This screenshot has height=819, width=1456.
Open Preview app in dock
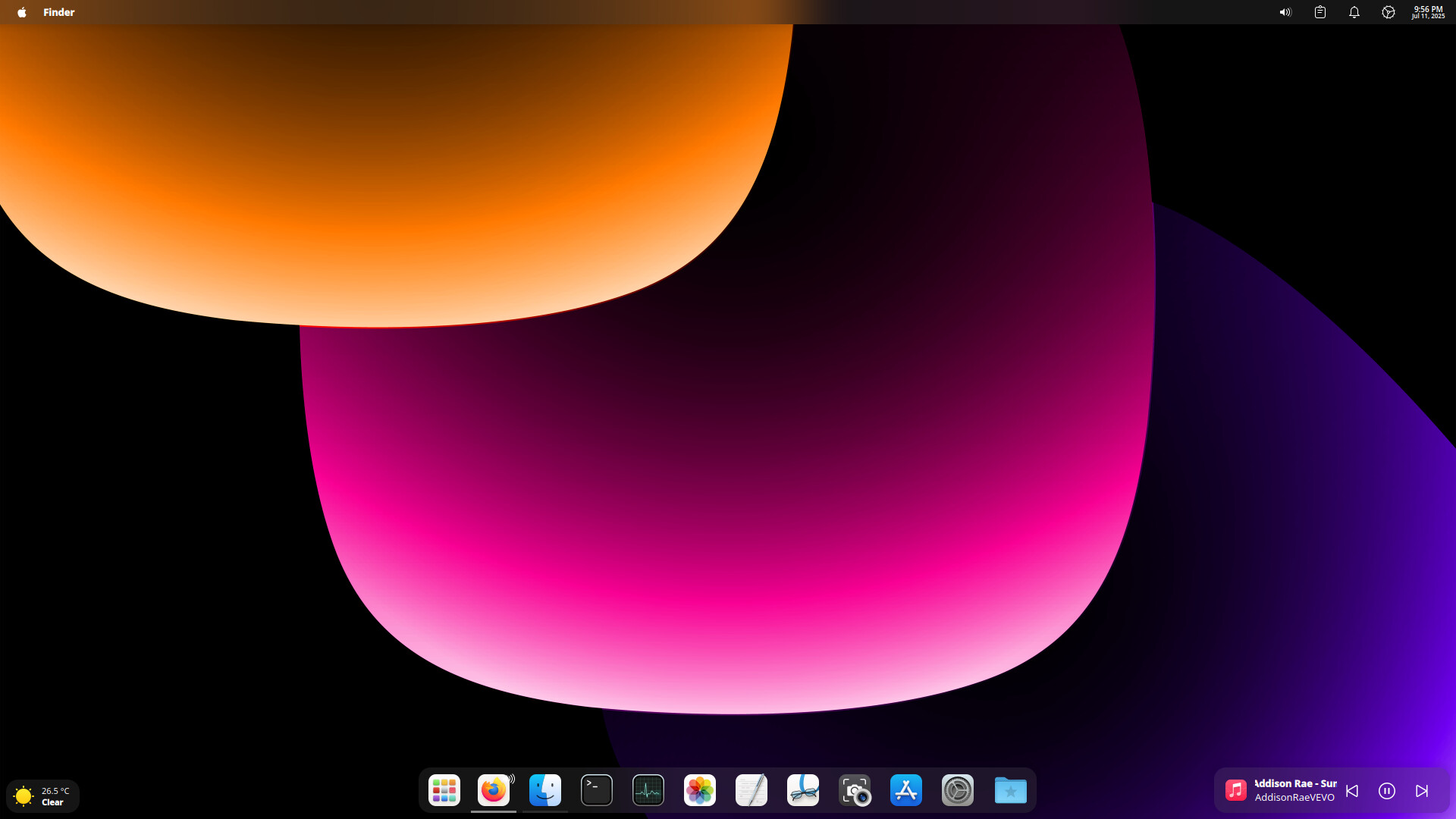click(x=803, y=790)
